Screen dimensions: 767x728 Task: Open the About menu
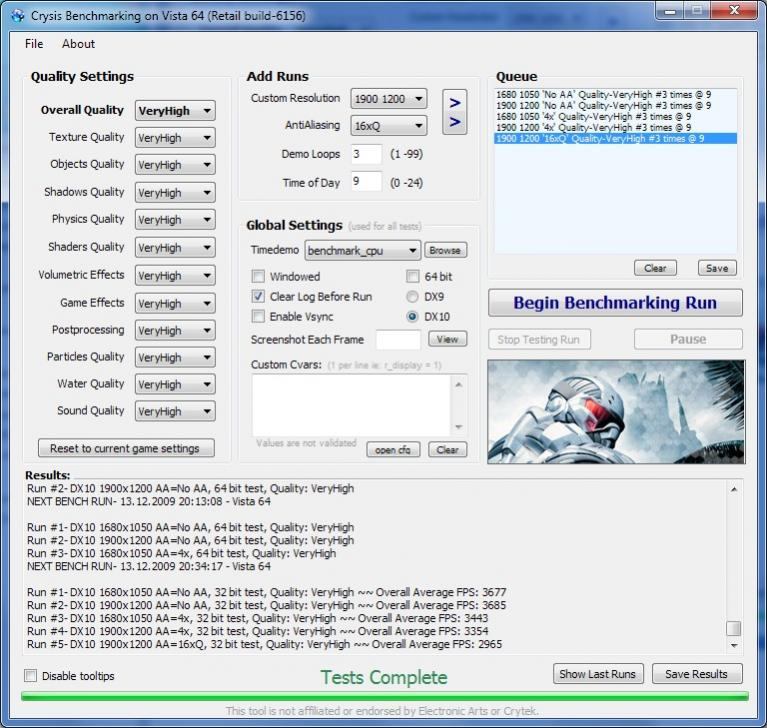pyautogui.click(x=78, y=44)
